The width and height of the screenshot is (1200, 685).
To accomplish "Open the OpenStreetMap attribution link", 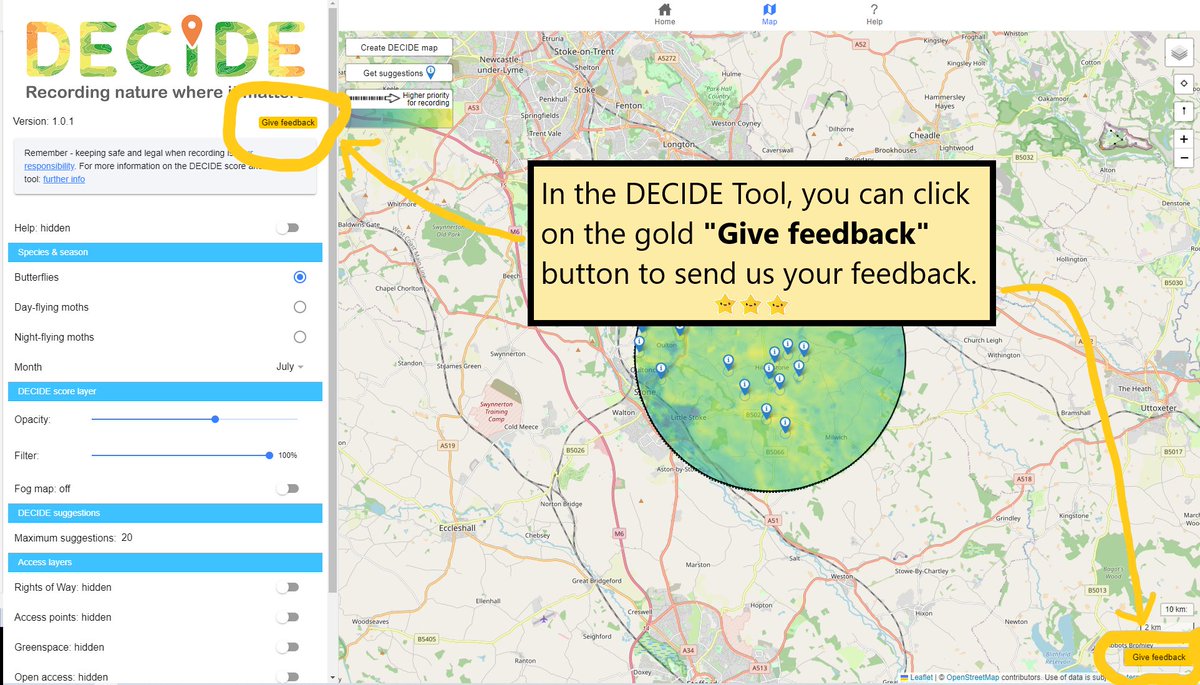I will point(972,678).
